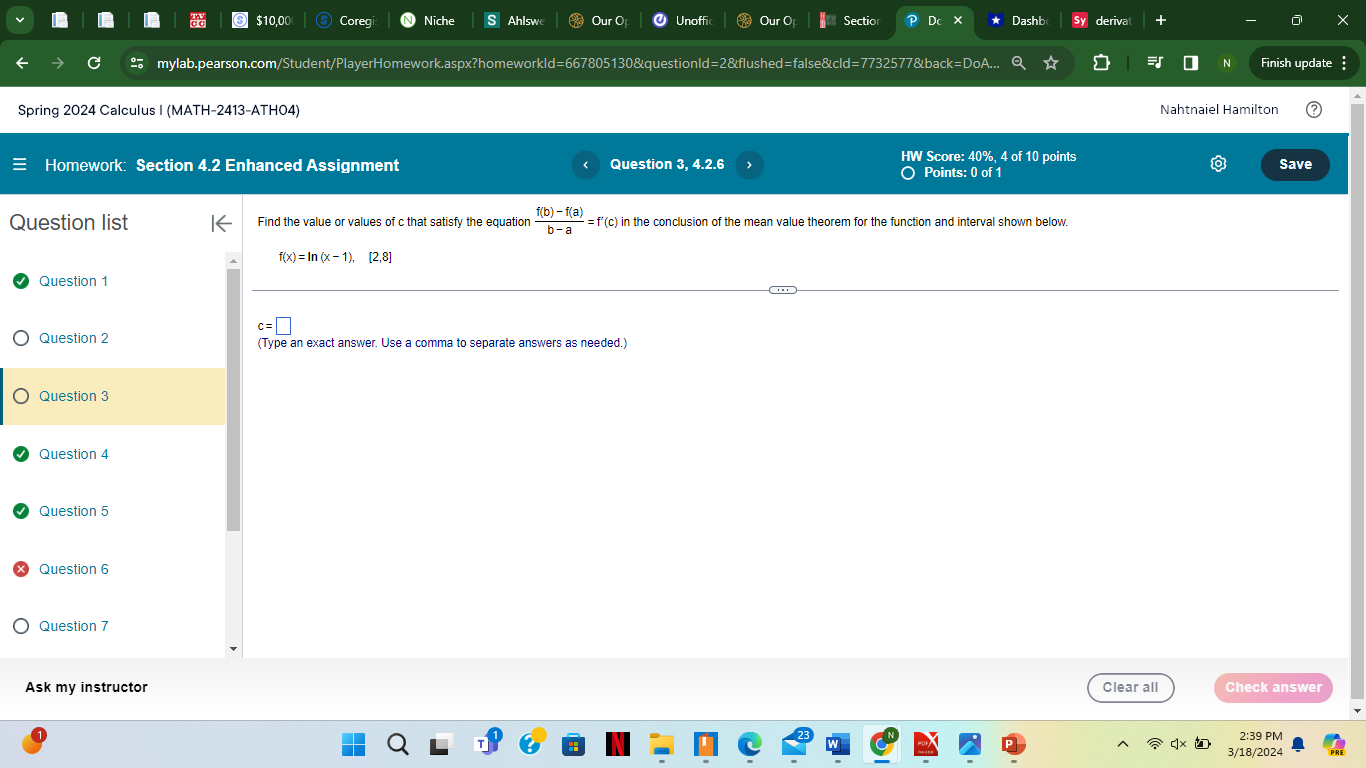Toggle the Chrome side panel
Screen dimensions: 1366x768
[x=1190, y=63]
